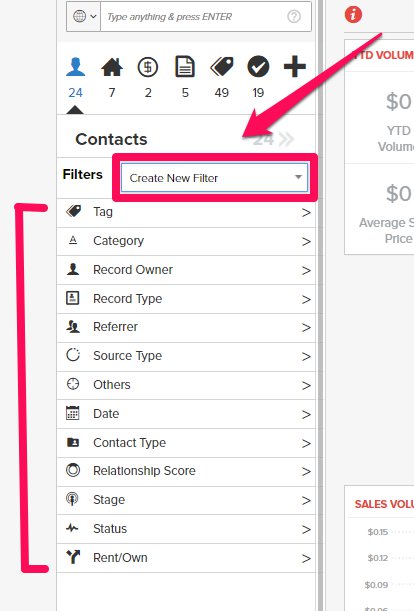Open the Documents page icon
Screen dimensions: 414x611
[185, 67]
